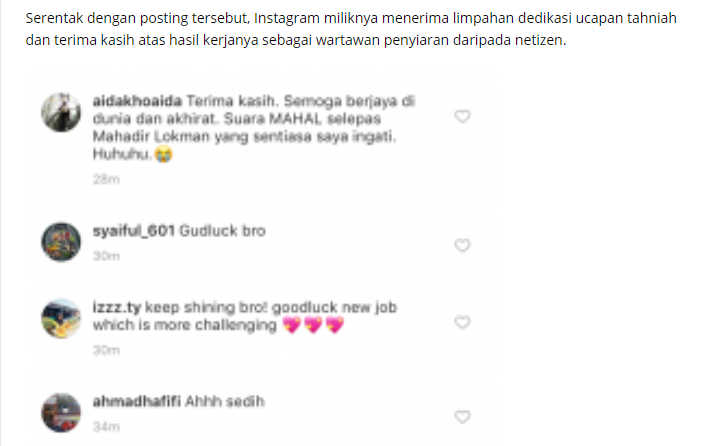Click heart icon next to ahmadhafifi comment
This screenshot has height=446, width=722.
point(462,417)
